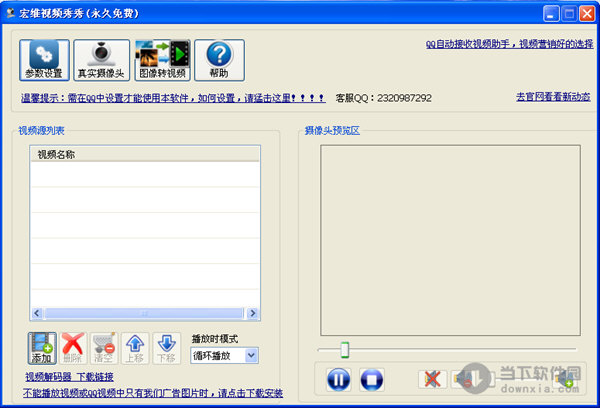Screen dimensions: 600x408
Task: Lower volume with the speaker minus icon
Action: tap(464, 379)
